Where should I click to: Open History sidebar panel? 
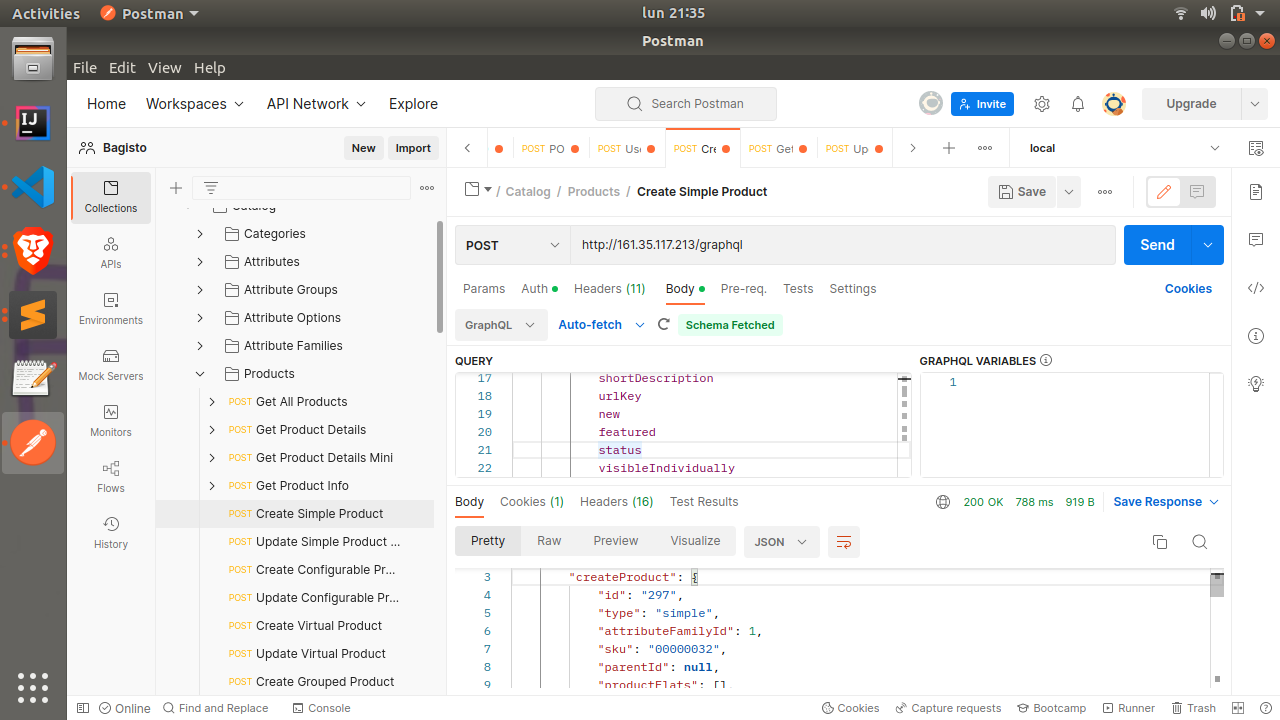click(x=111, y=533)
